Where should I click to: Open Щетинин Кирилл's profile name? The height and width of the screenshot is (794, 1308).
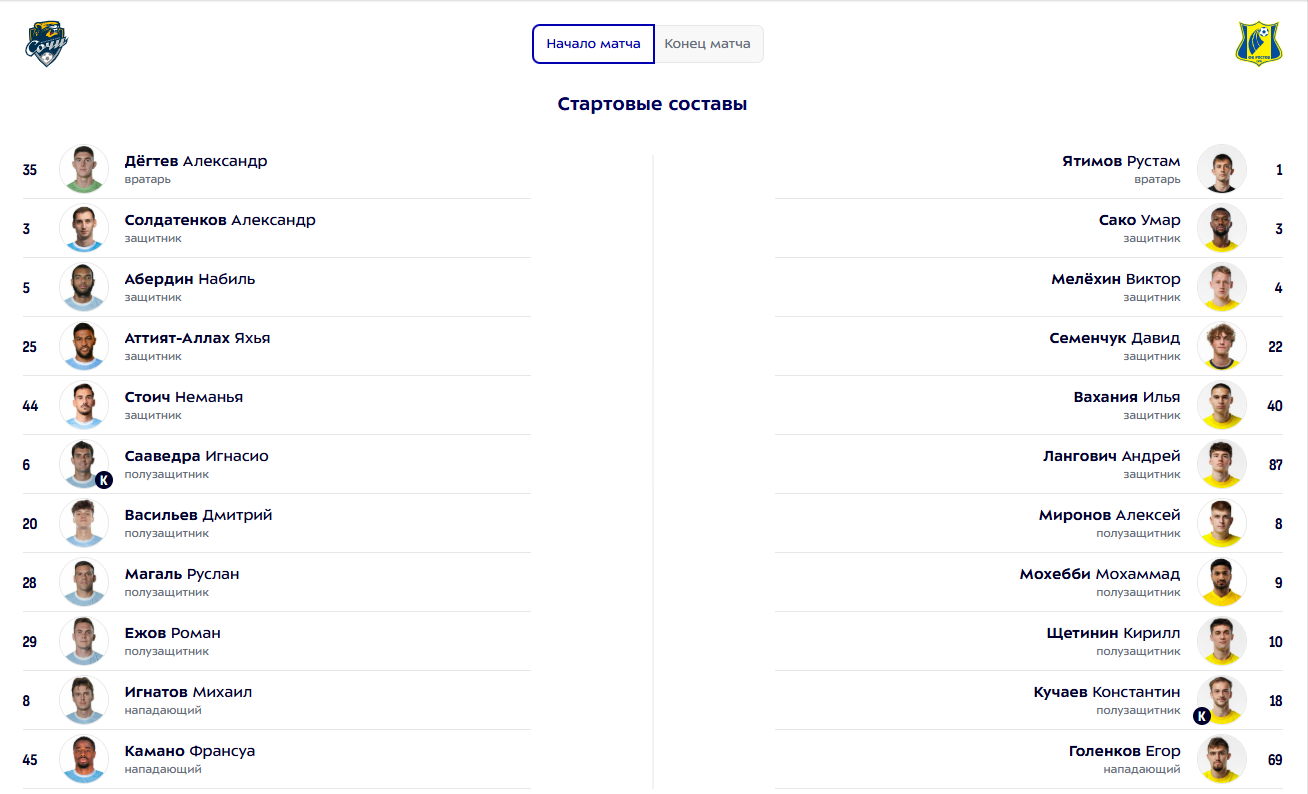pyautogui.click(x=1113, y=633)
